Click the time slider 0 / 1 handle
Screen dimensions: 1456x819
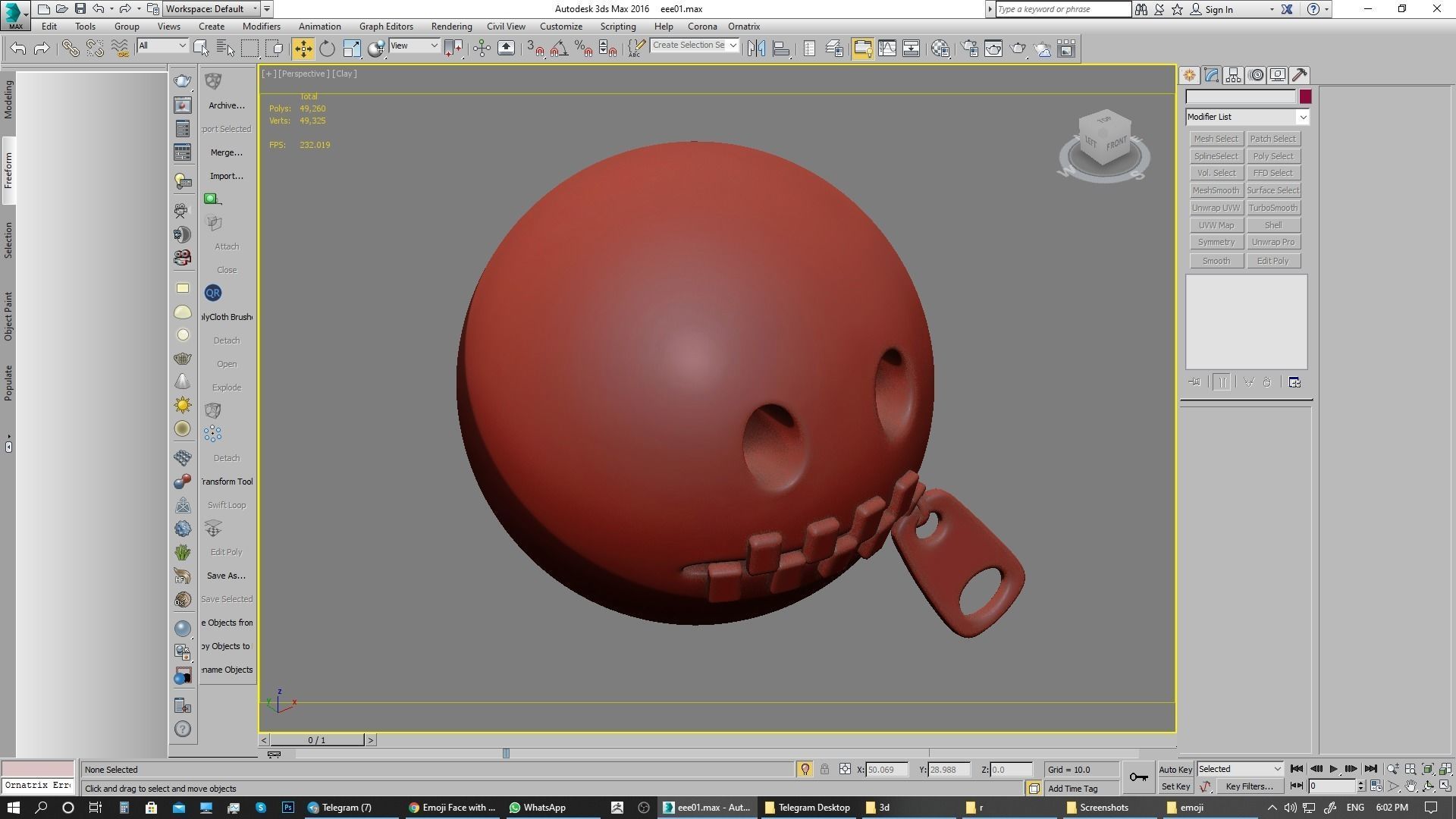tap(317, 740)
